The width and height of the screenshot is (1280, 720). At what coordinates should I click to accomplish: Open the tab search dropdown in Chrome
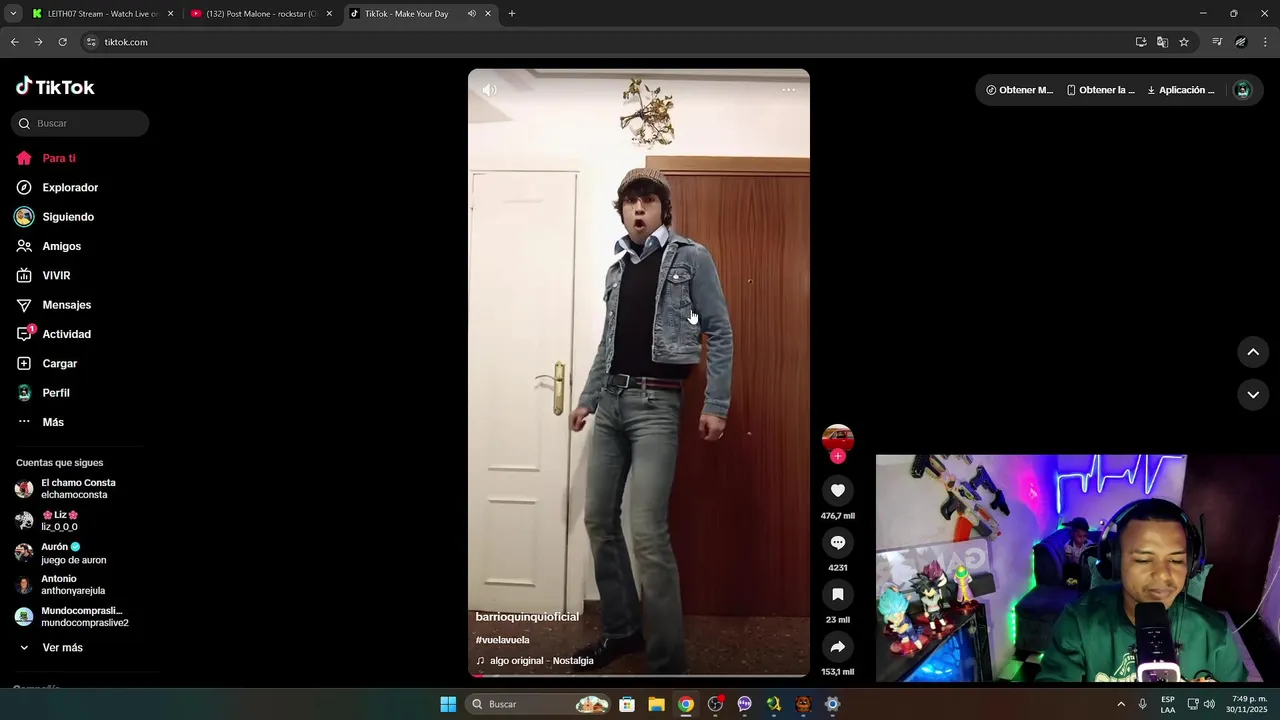13,14
